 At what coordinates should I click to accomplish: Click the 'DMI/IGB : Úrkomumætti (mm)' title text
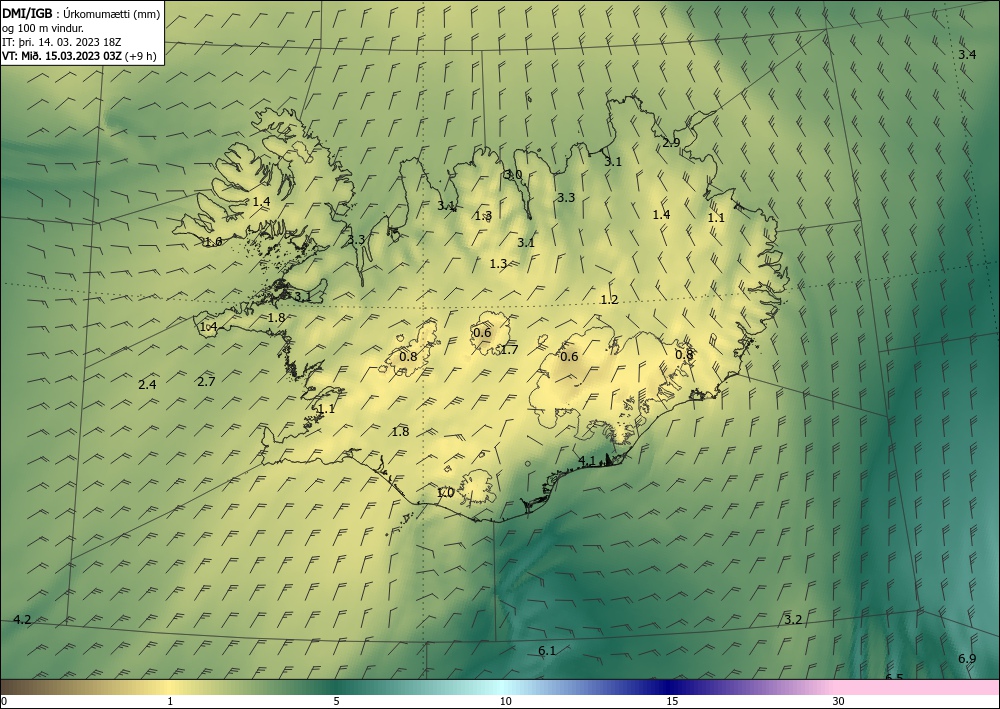(x=81, y=14)
